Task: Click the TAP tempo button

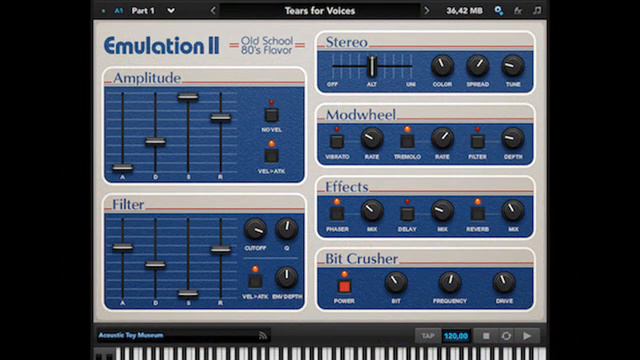Action: point(428,336)
